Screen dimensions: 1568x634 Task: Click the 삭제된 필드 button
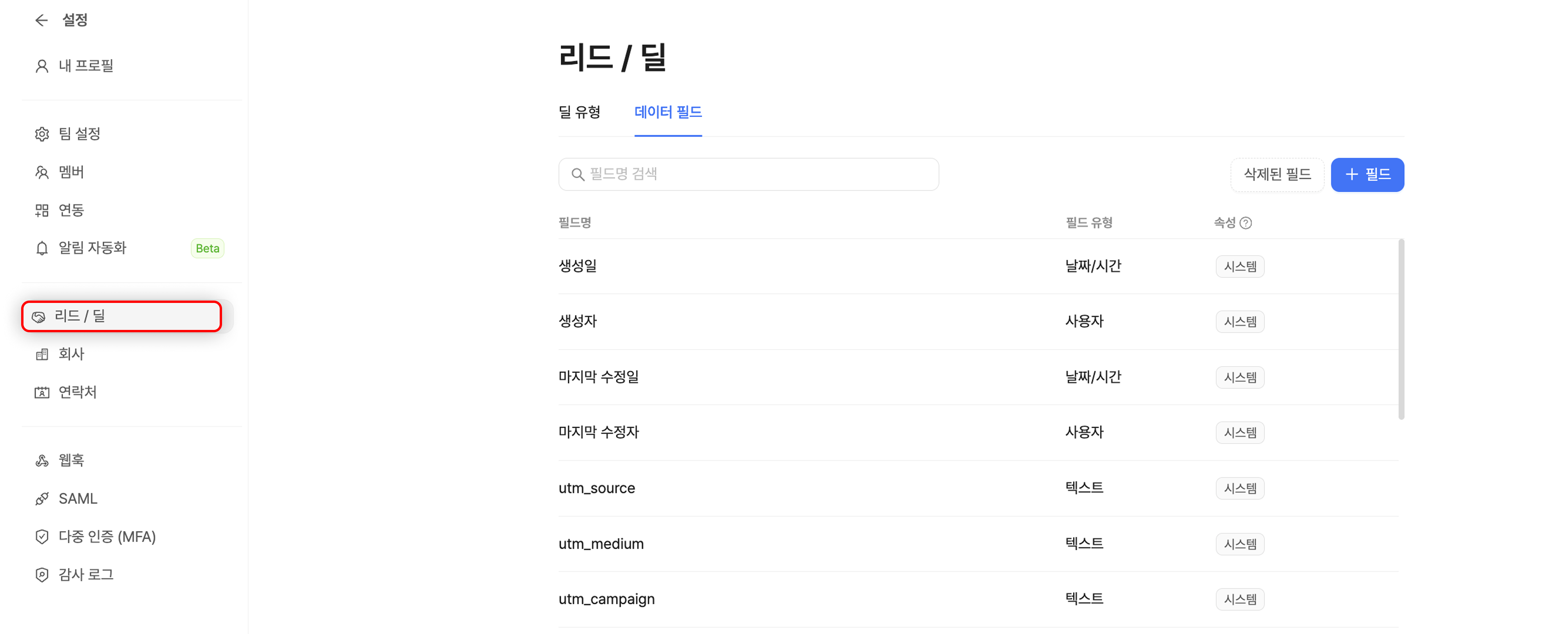1277,175
